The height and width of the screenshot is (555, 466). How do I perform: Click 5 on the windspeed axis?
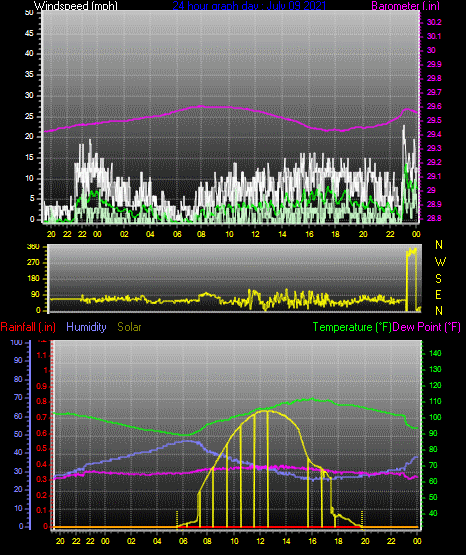(x=32, y=199)
